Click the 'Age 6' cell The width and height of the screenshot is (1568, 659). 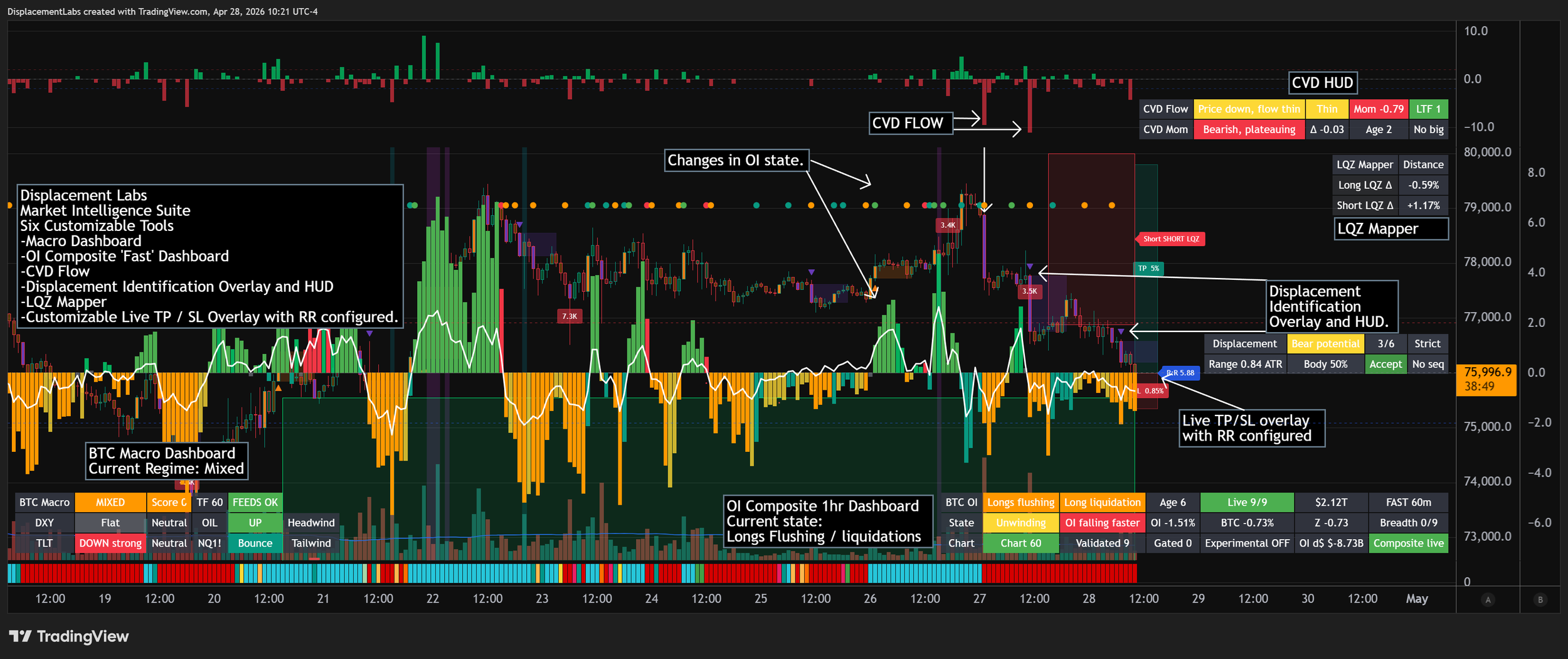click(1172, 502)
